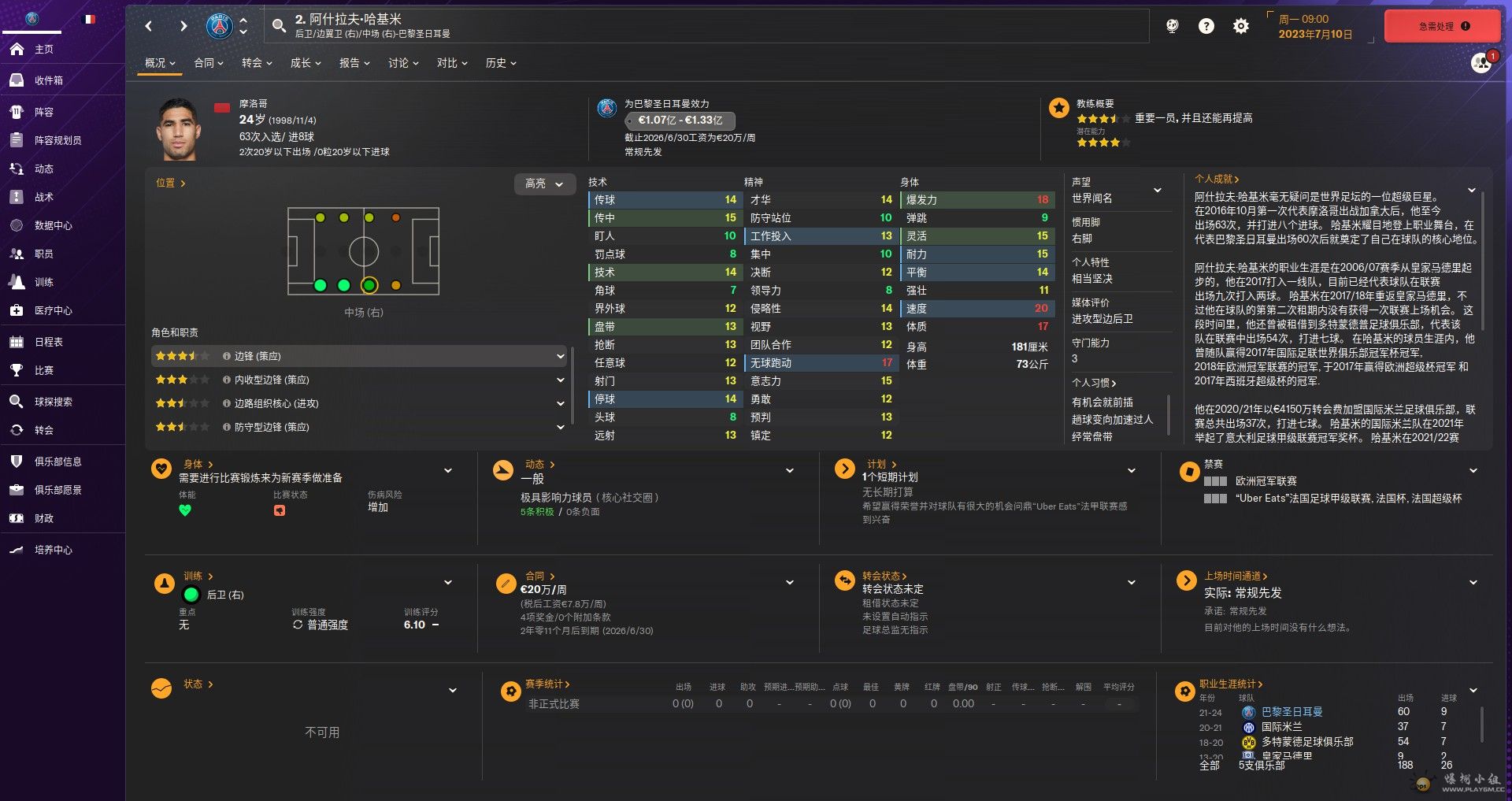Open the 位置 positions link
The image size is (1512, 801).
point(170,183)
